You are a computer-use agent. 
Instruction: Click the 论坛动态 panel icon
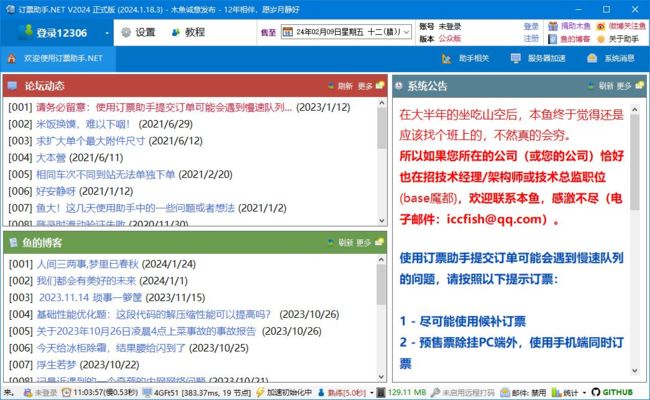[x=12, y=86]
